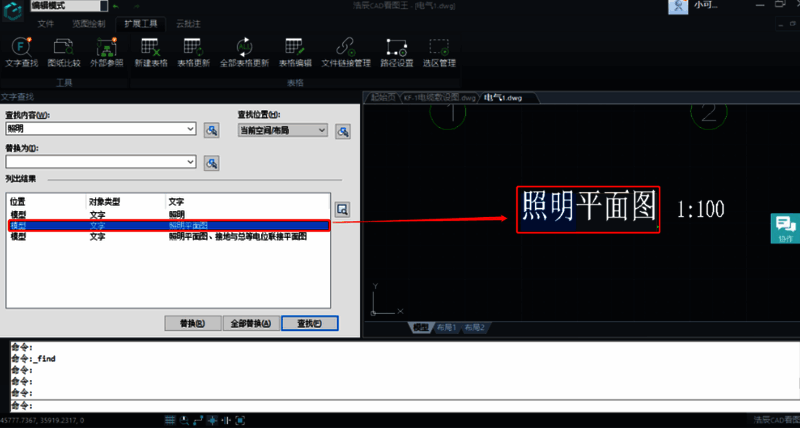Toggle the lineweight status bar icon
The image size is (800, 428).
pos(226,420)
